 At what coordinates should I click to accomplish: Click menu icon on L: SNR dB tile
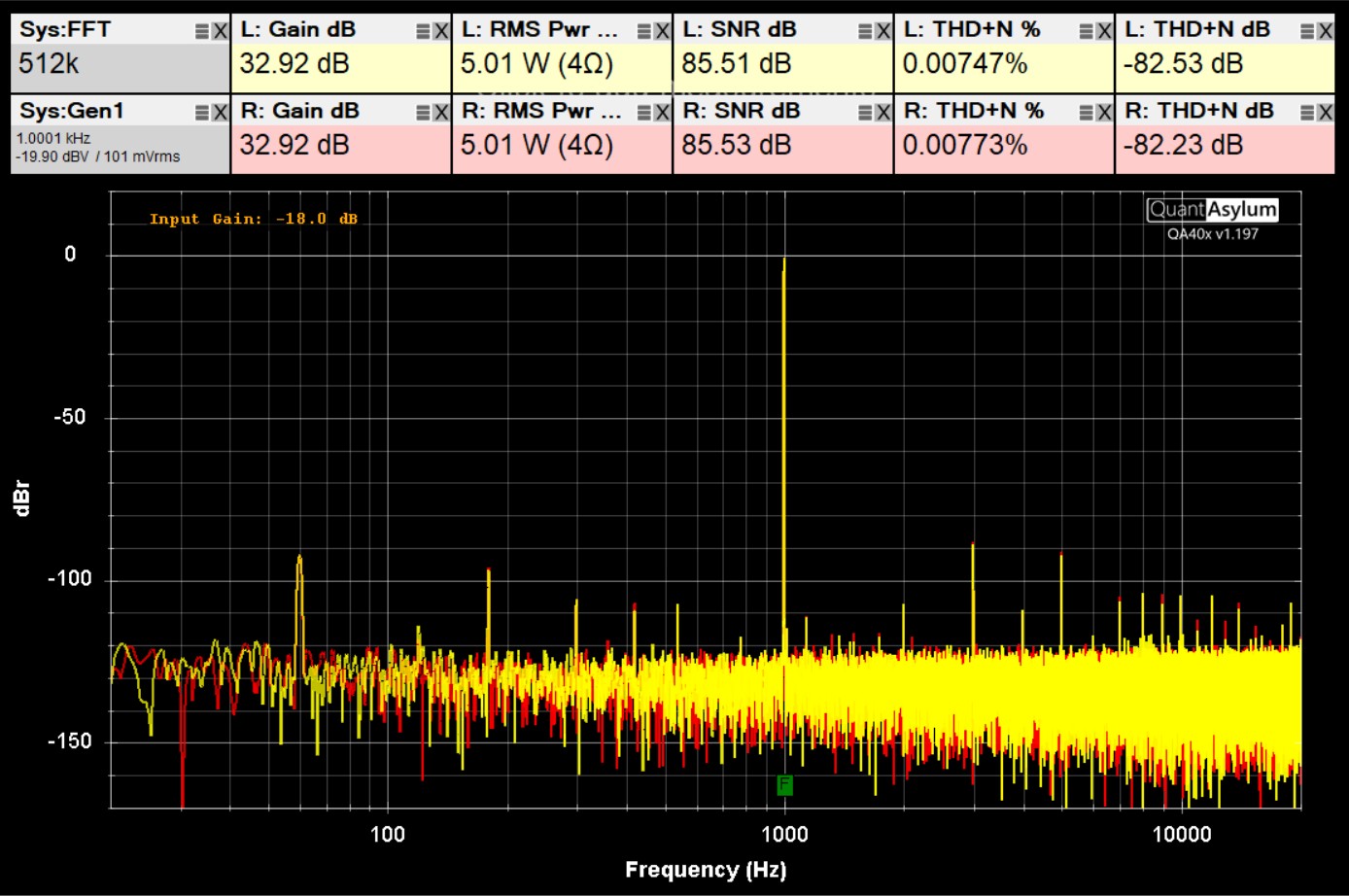pyautogui.click(x=865, y=31)
